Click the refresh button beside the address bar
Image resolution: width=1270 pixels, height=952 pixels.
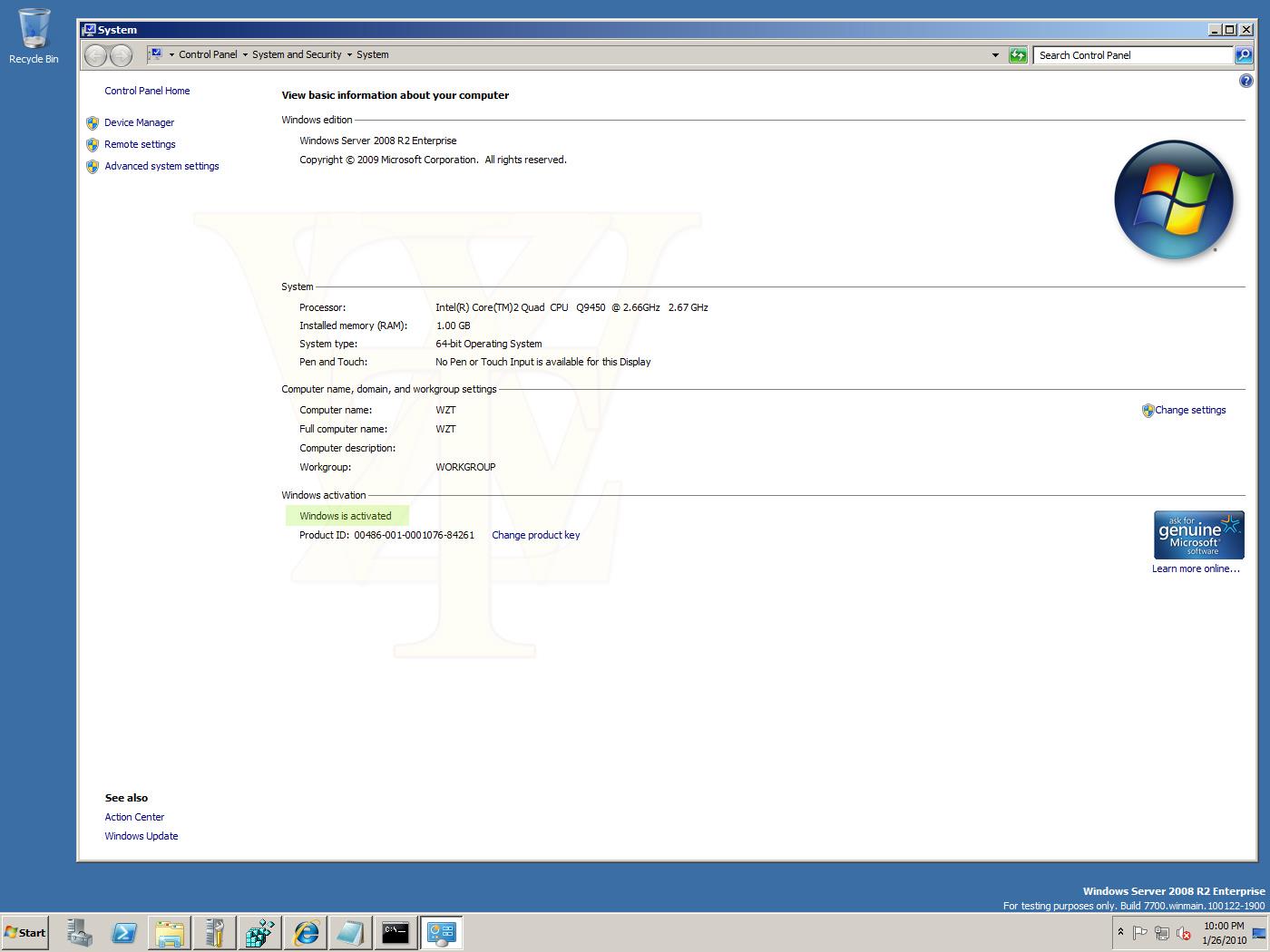(1018, 55)
